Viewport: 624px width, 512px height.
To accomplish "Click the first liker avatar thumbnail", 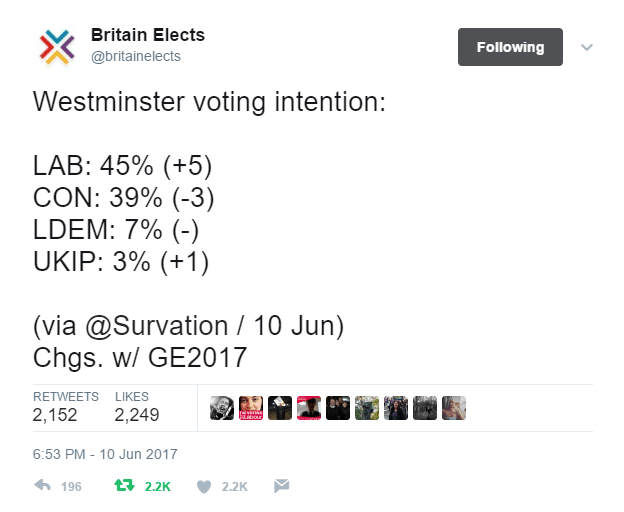I will pyautogui.click(x=222, y=408).
